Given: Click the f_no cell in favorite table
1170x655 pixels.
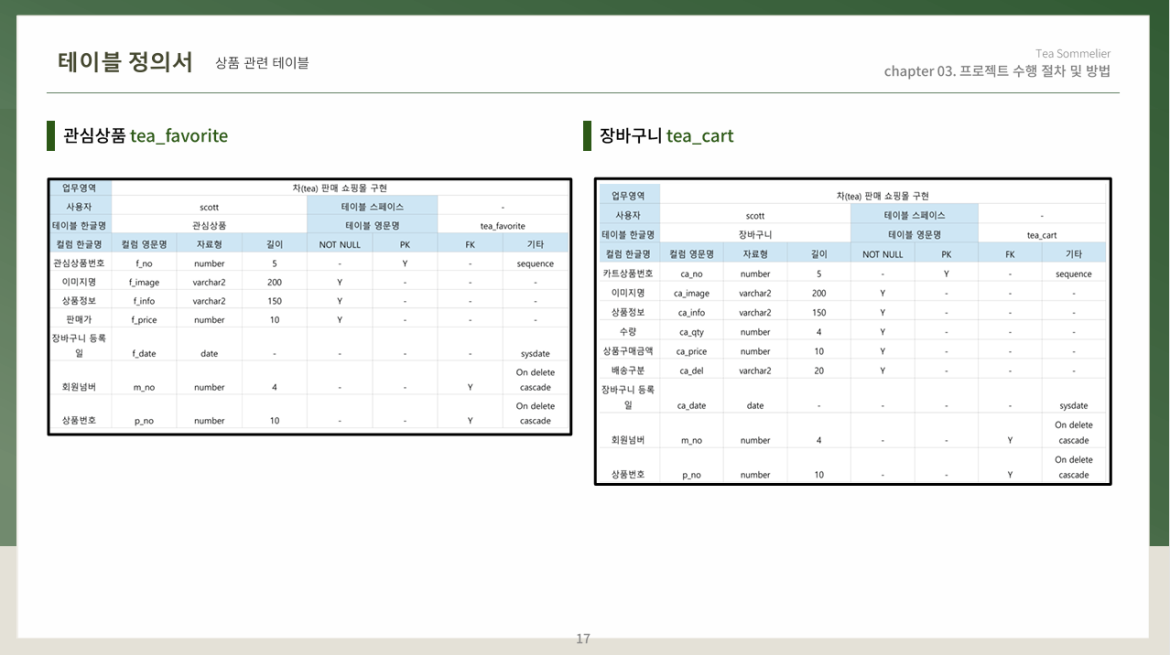Looking at the screenshot, I should pyautogui.click(x=144, y=263).
